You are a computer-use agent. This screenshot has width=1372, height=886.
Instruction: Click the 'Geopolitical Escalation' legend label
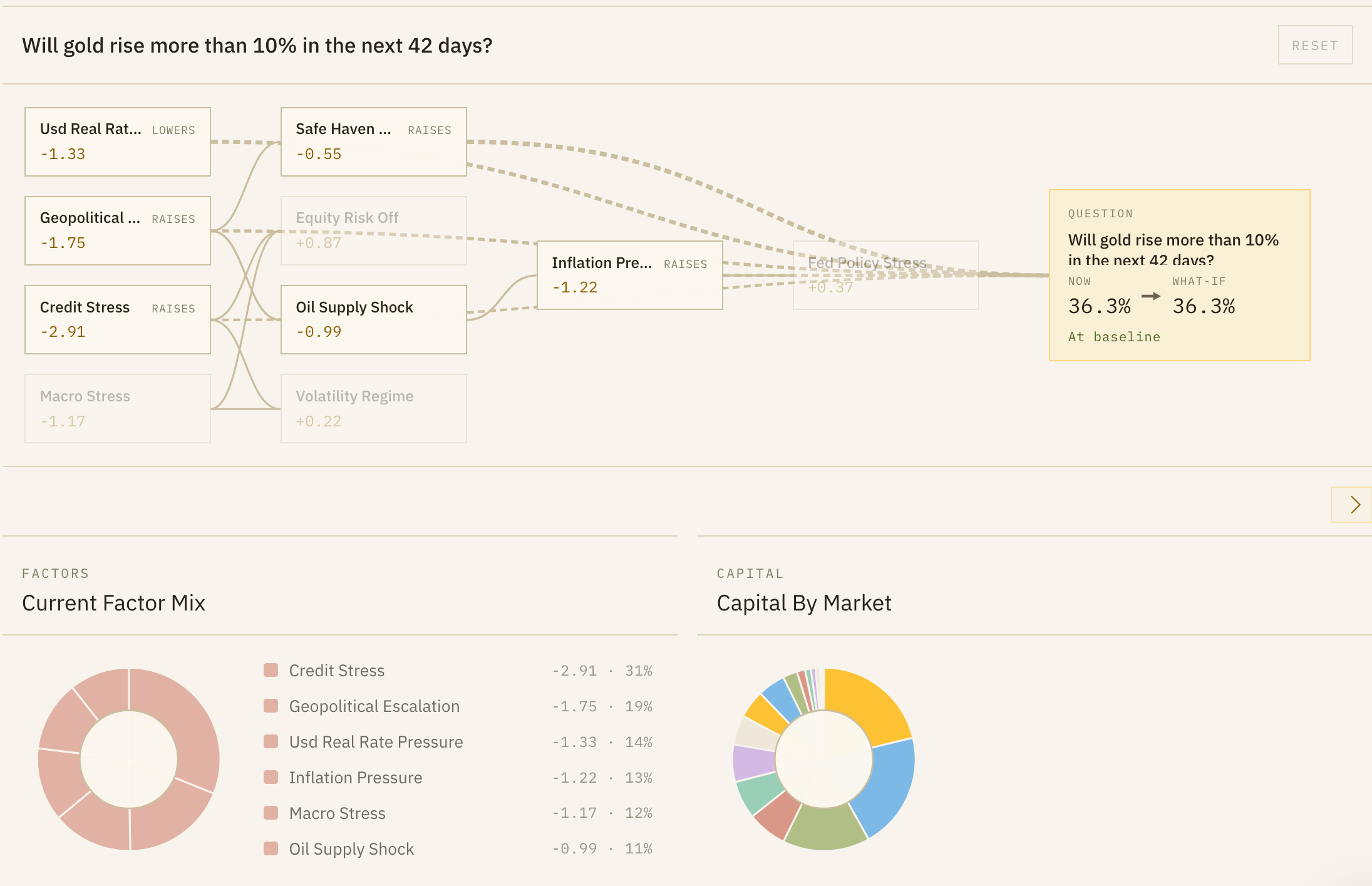pyautogui.click(x=374, y=706)
